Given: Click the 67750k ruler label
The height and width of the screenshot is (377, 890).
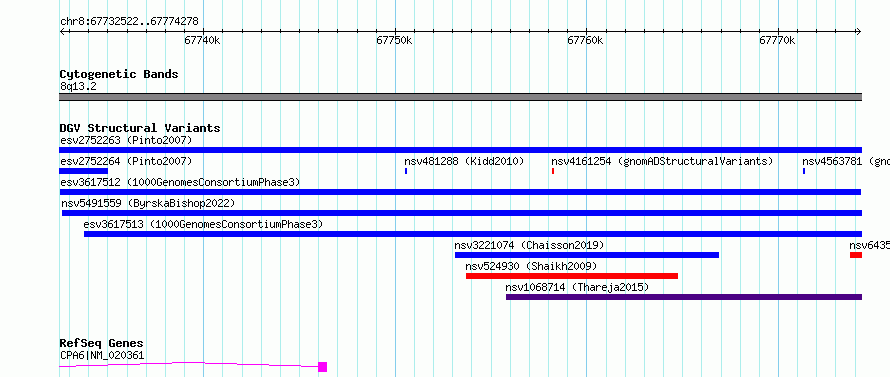Looking at the screenshot, I should pyautogui.click(x=394, y=41).
